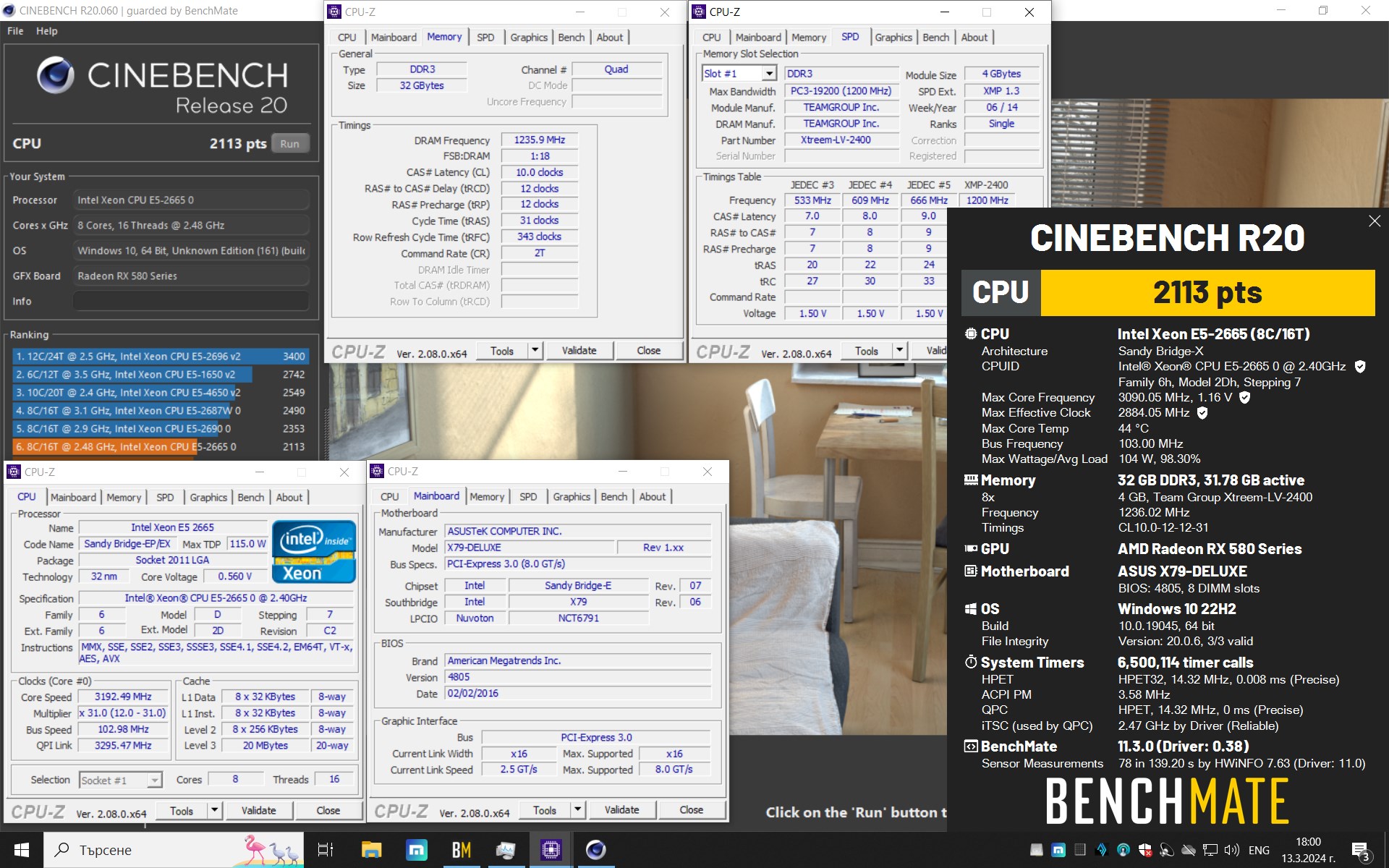Select ranking entry Xeon E5-4650 v2
This screenshot has height=868, width=1389.
point(161,392)
